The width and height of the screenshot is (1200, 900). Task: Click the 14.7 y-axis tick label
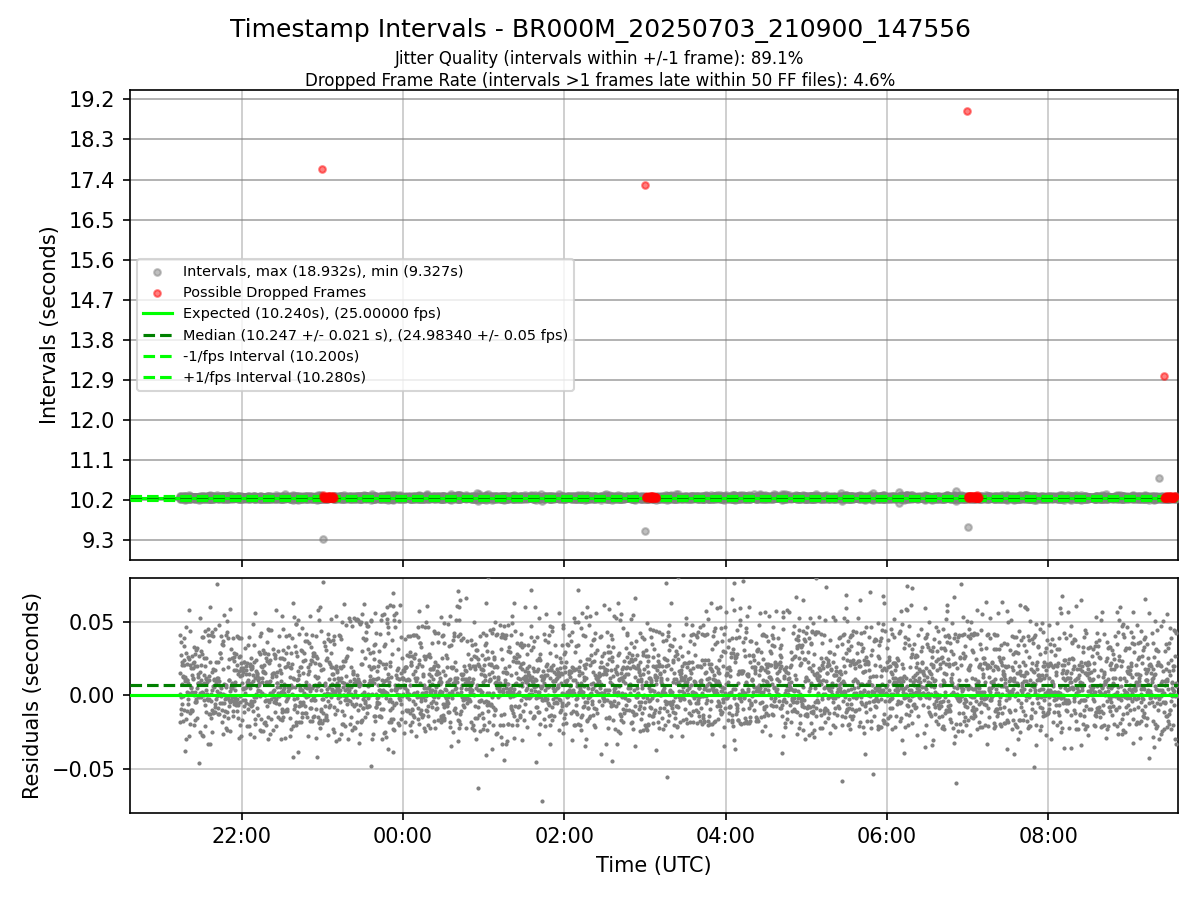click(95, 300)
